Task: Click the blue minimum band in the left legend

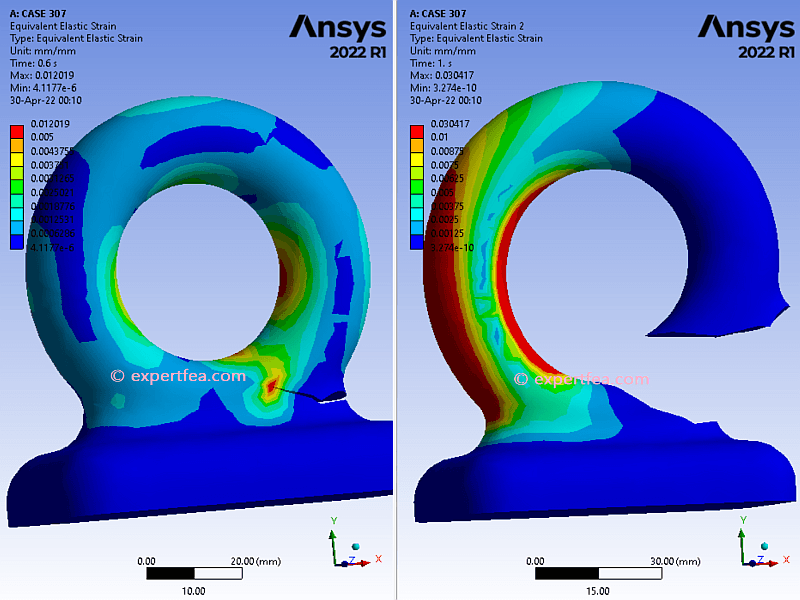Action: pyautogui.click(x=15, y=241)
